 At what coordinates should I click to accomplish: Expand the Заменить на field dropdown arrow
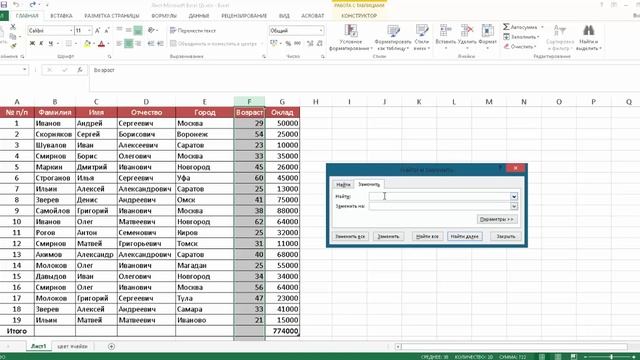click(x=514, y=207)
